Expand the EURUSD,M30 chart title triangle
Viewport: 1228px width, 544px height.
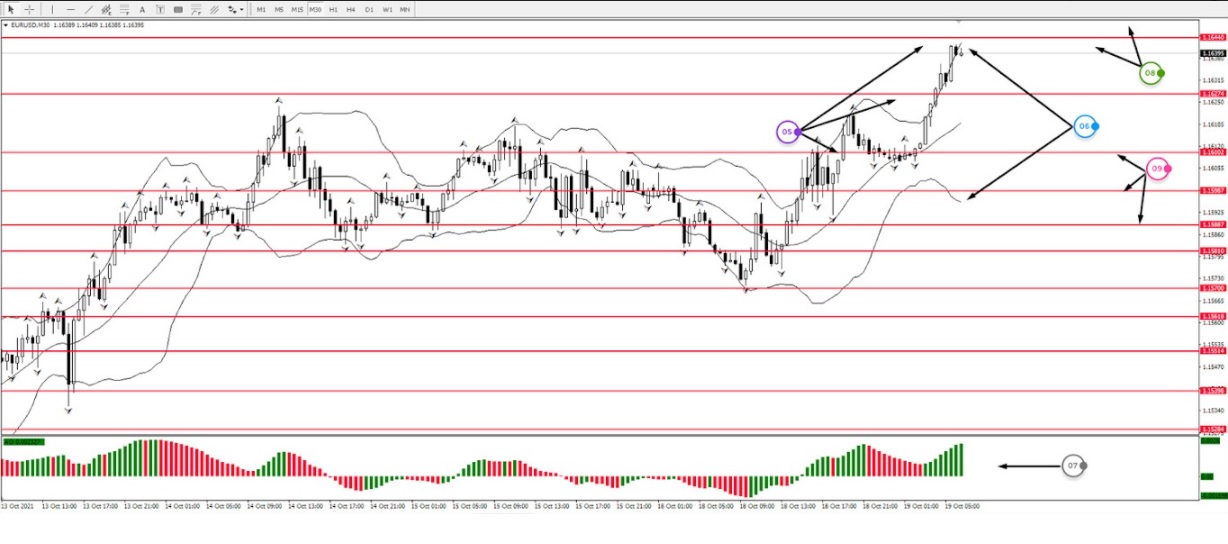click(6, 24)
